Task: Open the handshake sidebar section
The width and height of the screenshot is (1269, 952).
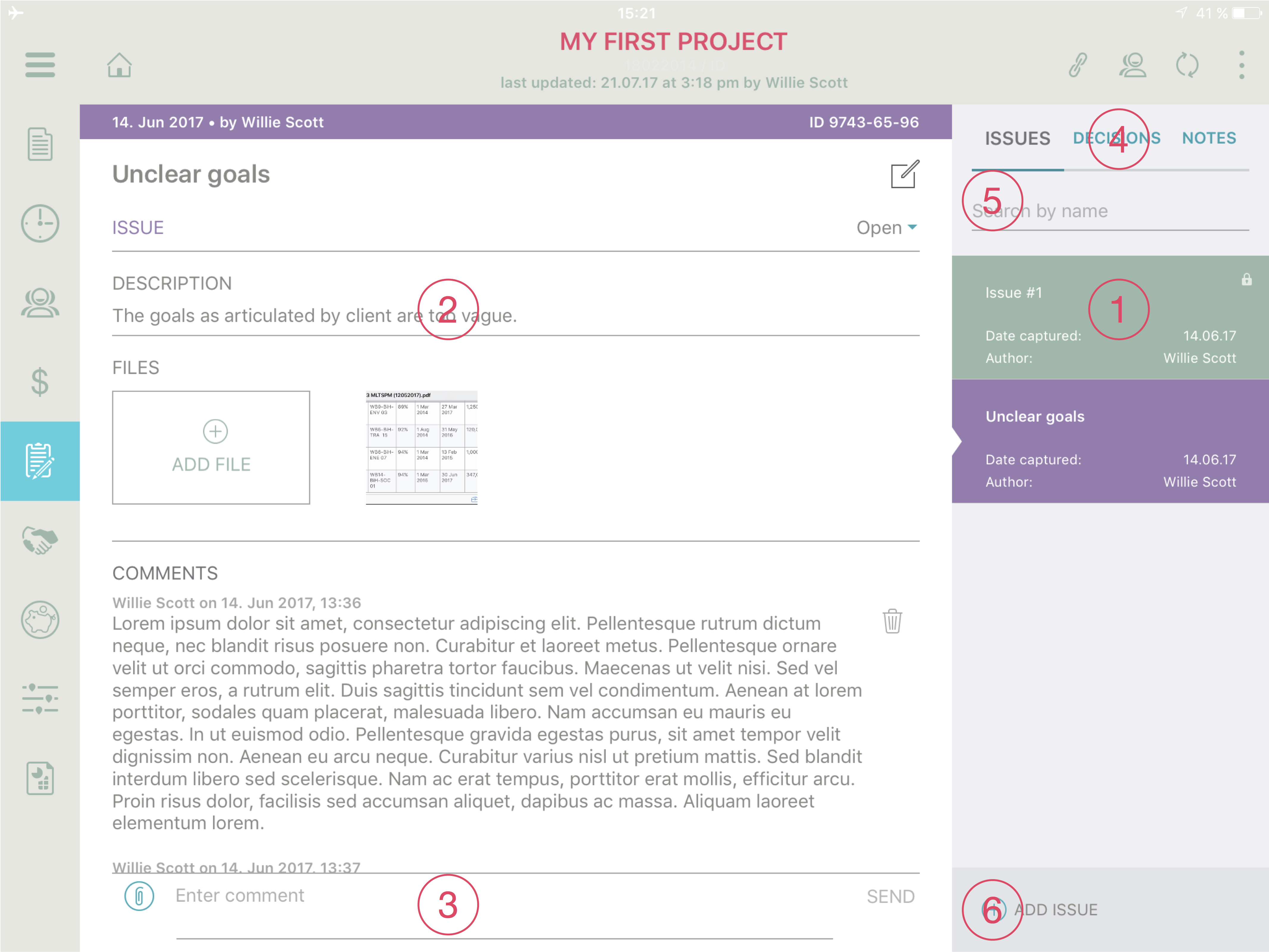Action: [x=40, y=540]
